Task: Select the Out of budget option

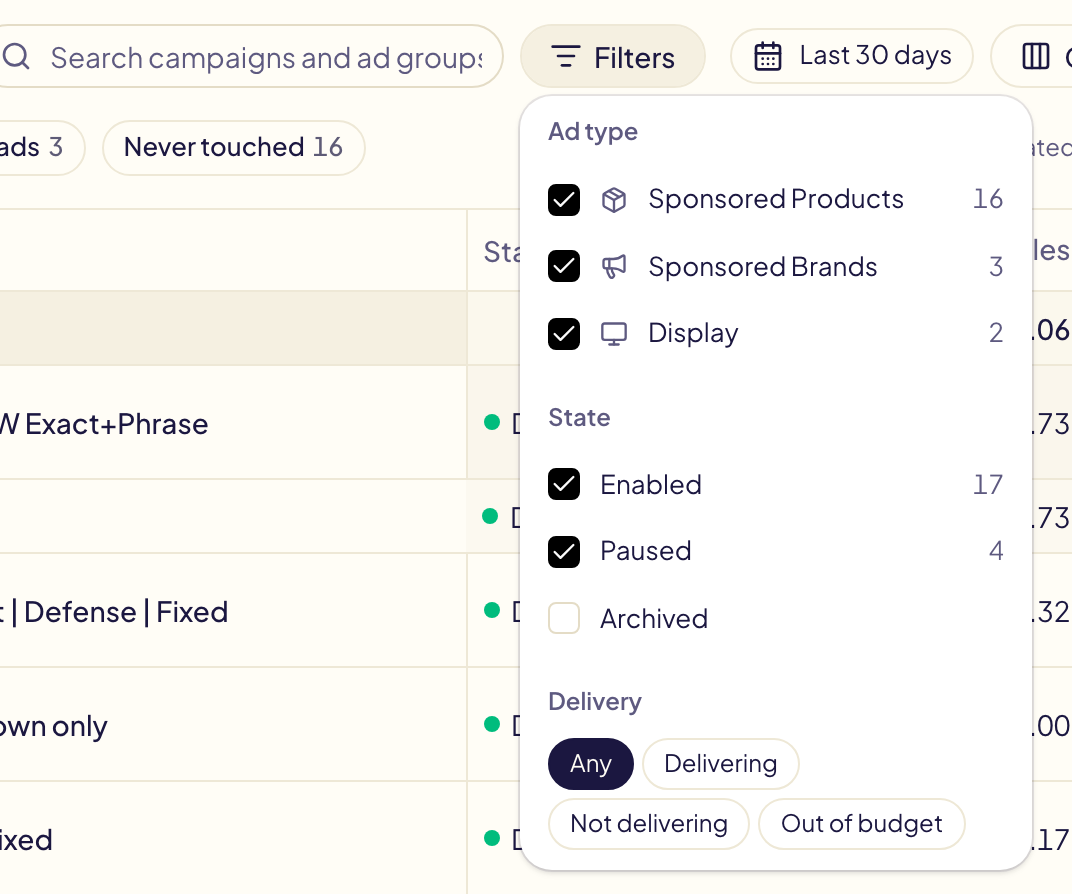Action: 861,824
